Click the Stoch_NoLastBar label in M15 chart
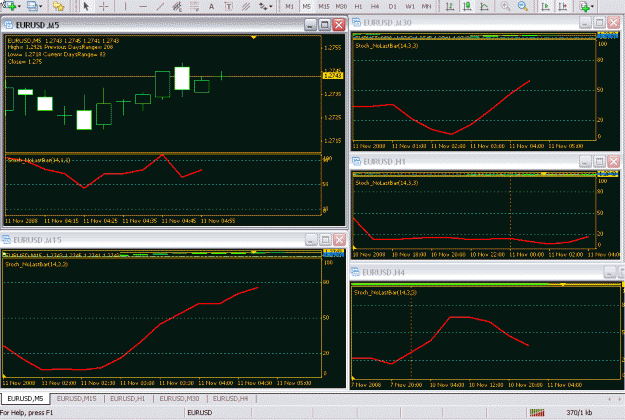The width and height of the screenshot is (625, 420). 36,264
